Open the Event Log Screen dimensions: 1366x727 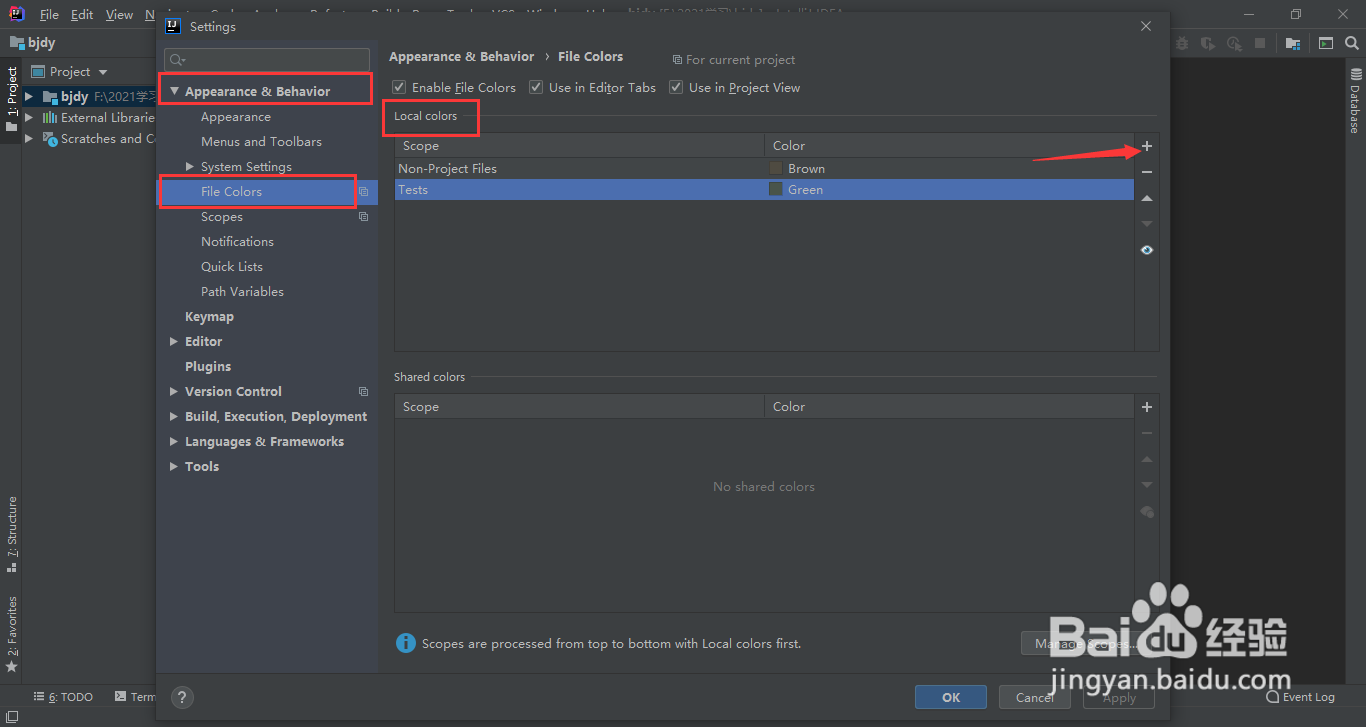click(1300, 697)
